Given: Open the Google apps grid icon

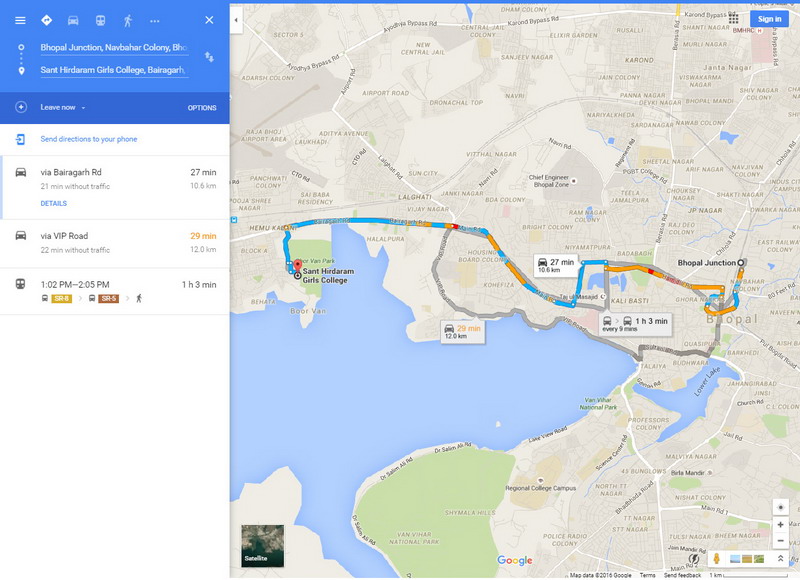Looking at the screenshot, I should click(734, 19).
